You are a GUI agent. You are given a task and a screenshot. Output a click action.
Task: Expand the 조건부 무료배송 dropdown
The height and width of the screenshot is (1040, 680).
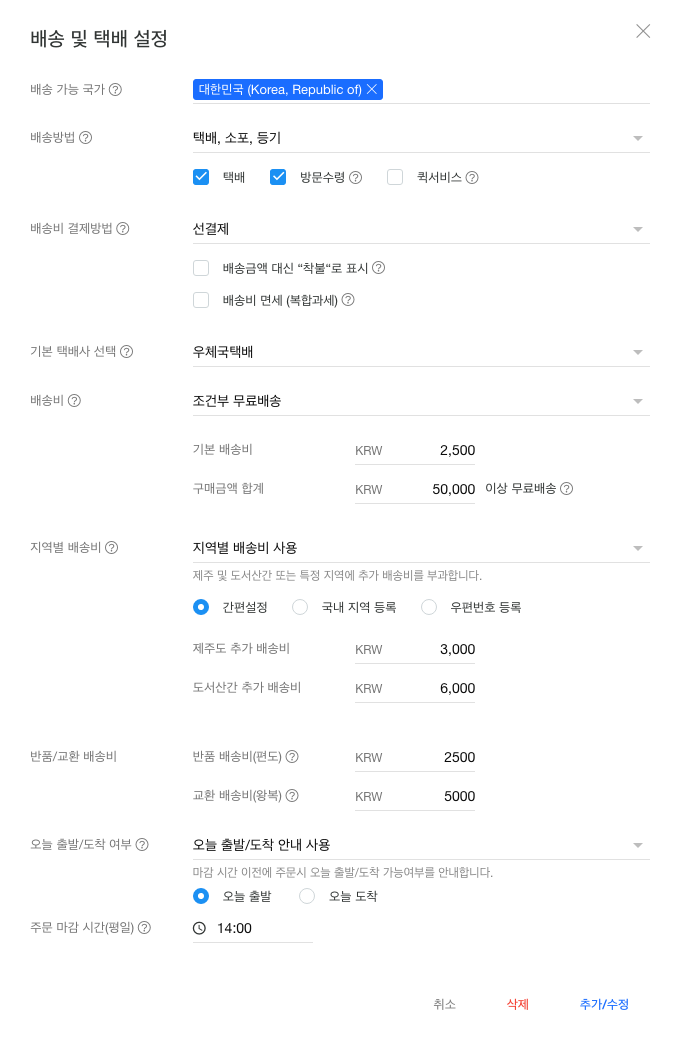(x=421, y=401)
